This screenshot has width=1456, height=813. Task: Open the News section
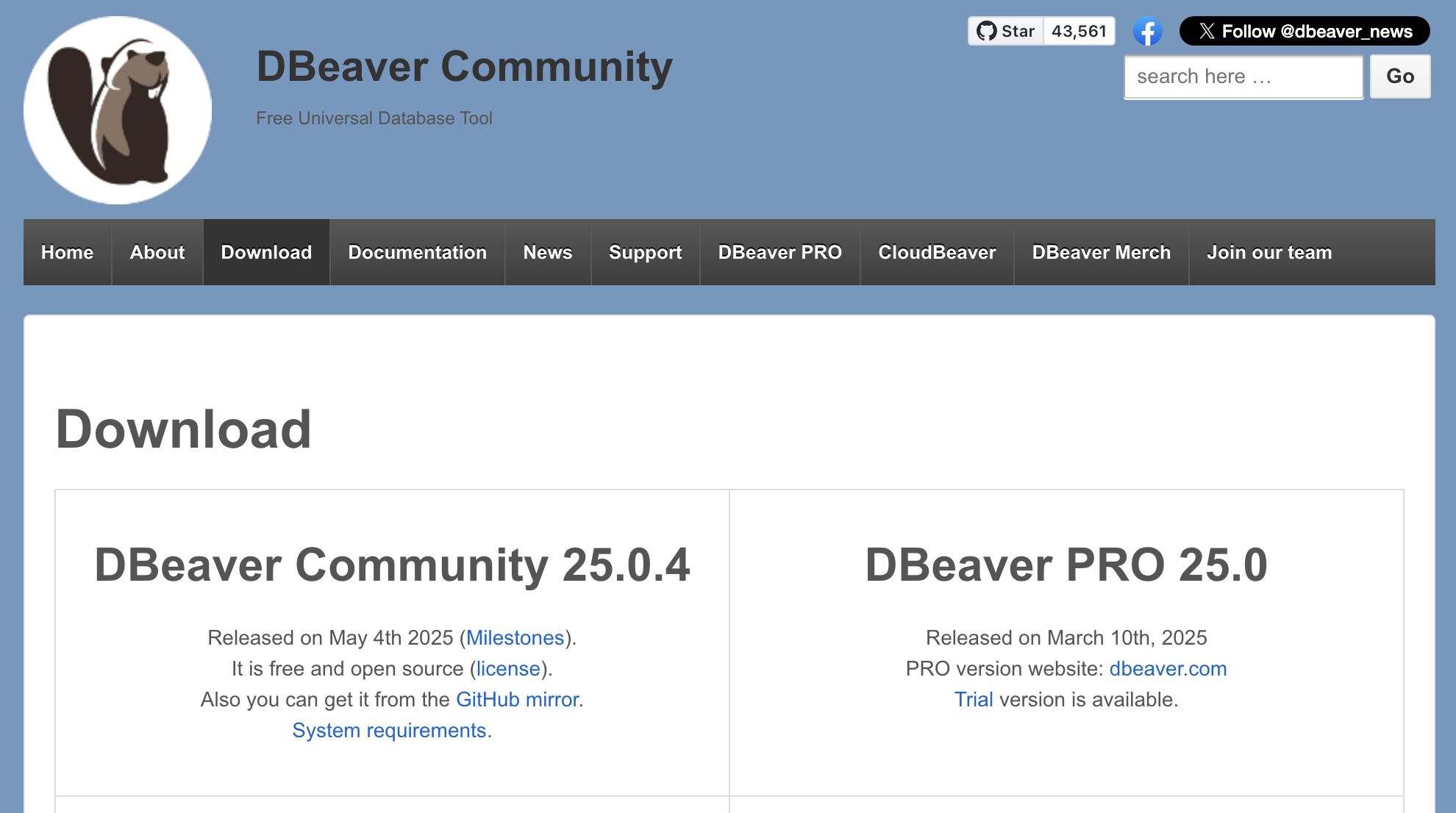(x=547, y=252)
